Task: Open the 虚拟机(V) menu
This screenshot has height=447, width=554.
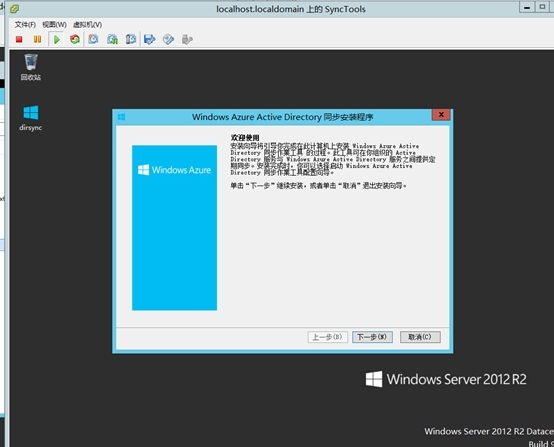Action: point(87,24)
